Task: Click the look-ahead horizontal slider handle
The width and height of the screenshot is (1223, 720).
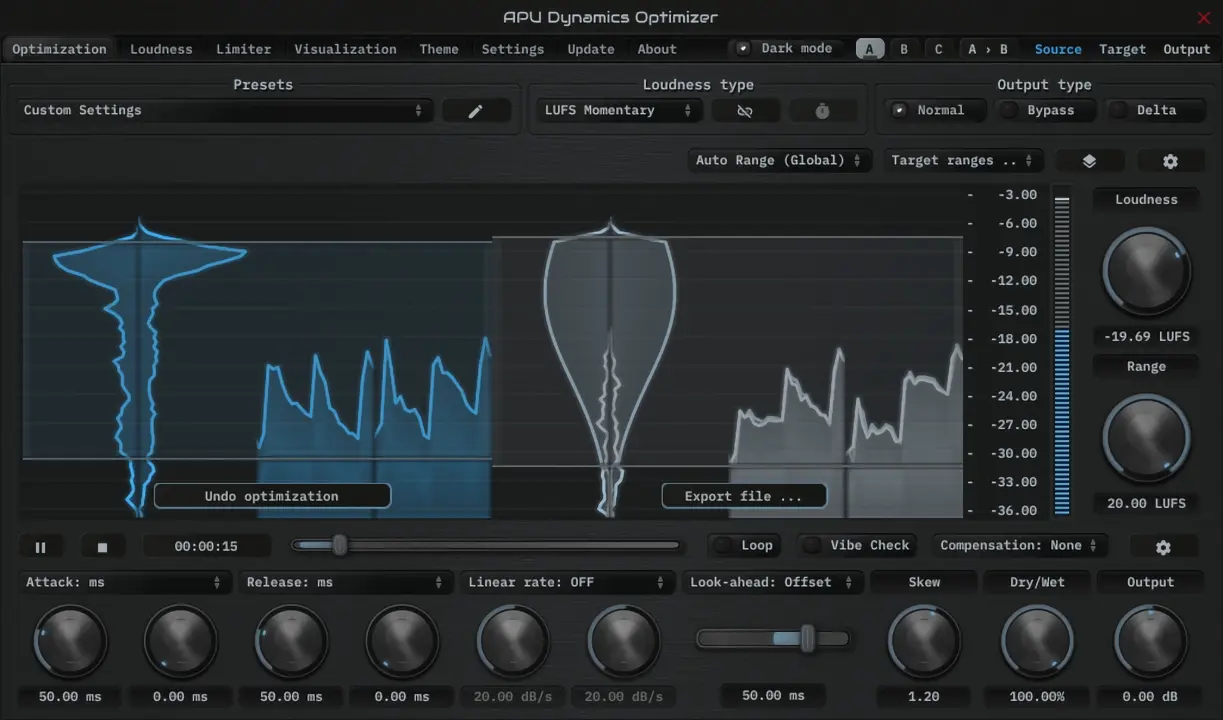Action: (x=807, y=638)
